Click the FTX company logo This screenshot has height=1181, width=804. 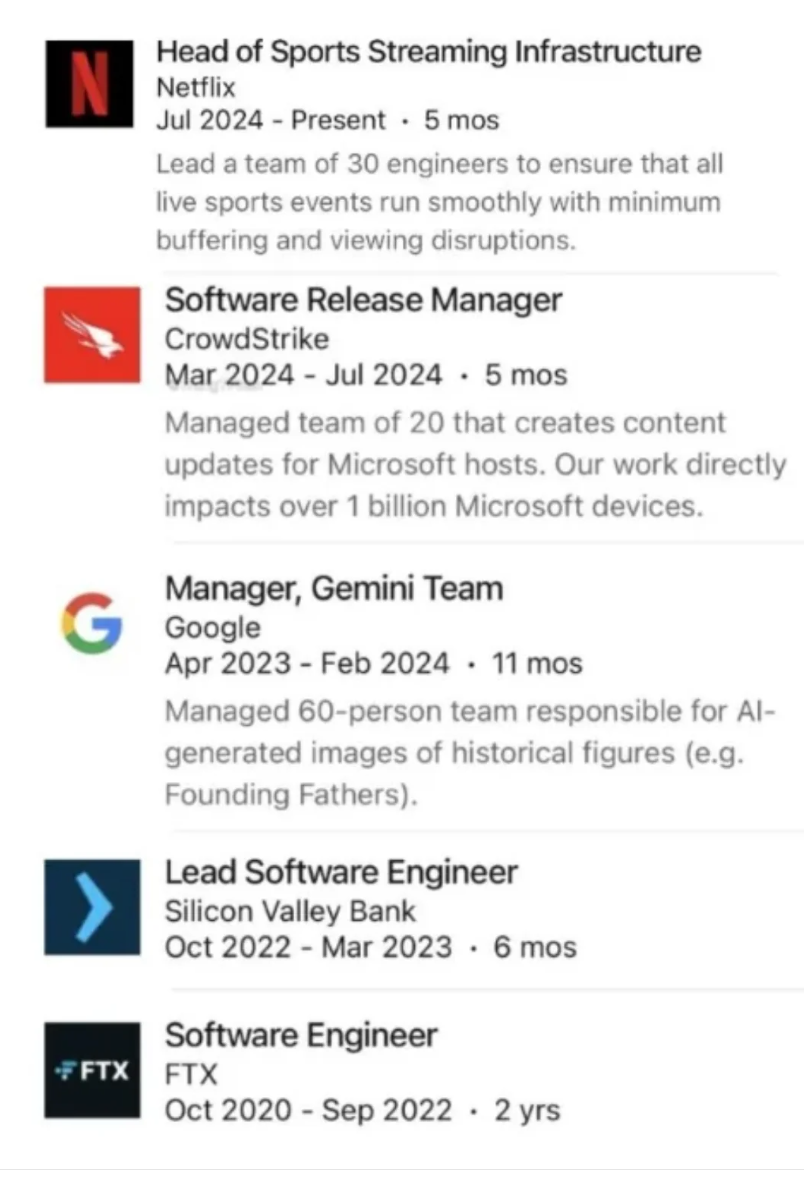tap(92, 1070)
